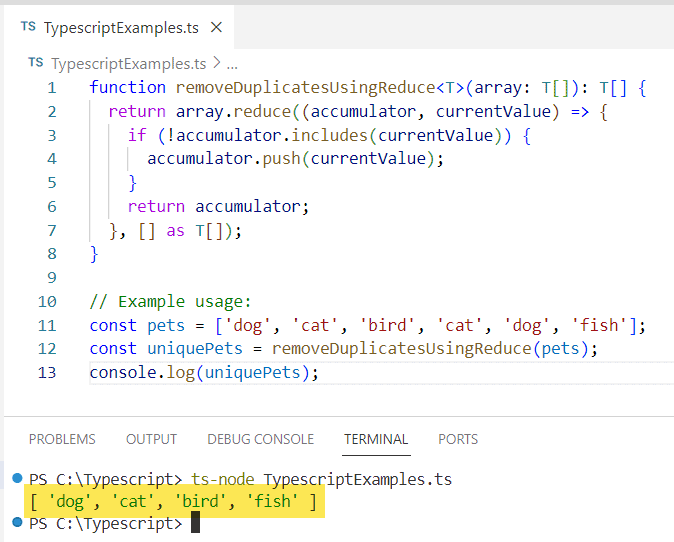Click command decoration dot beside last prompt
The height and width of the screenshot is (542, 674).
(x=17, y=522)
